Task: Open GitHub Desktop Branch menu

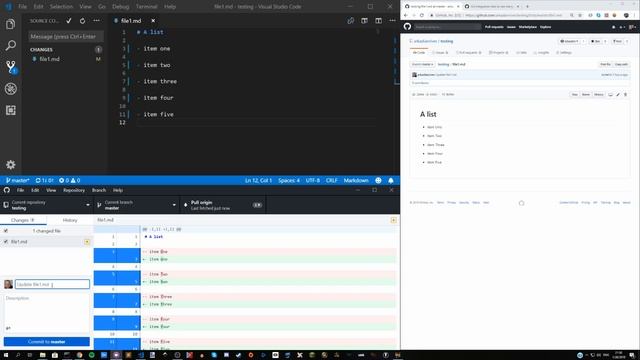Action: tap(99, 190)
